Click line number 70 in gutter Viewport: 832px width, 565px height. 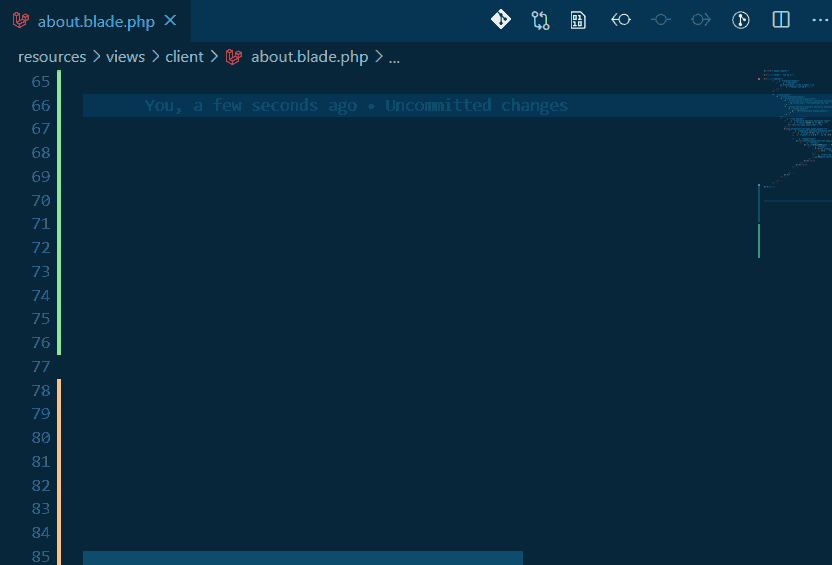tap(41, 201)
